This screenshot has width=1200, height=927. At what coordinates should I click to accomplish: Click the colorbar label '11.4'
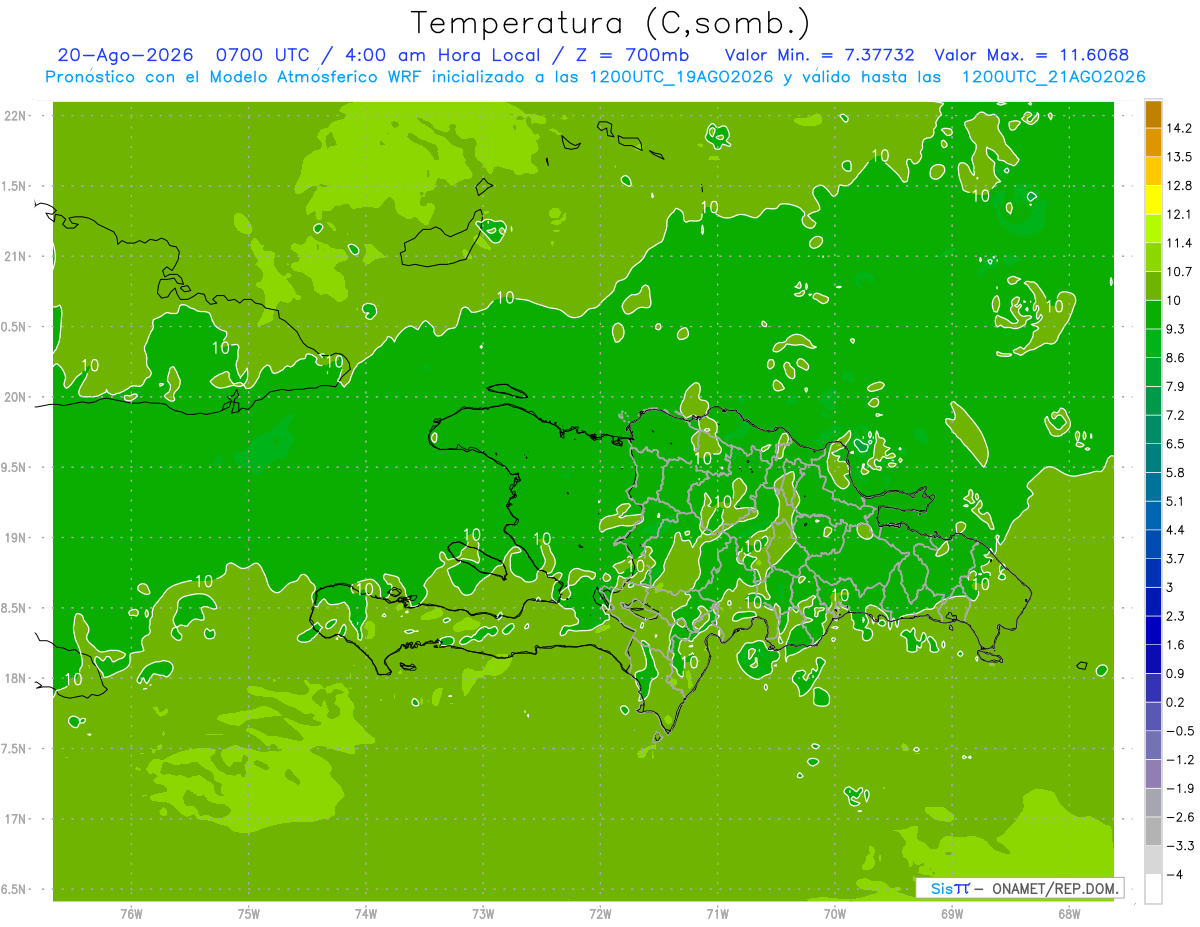1180,243
